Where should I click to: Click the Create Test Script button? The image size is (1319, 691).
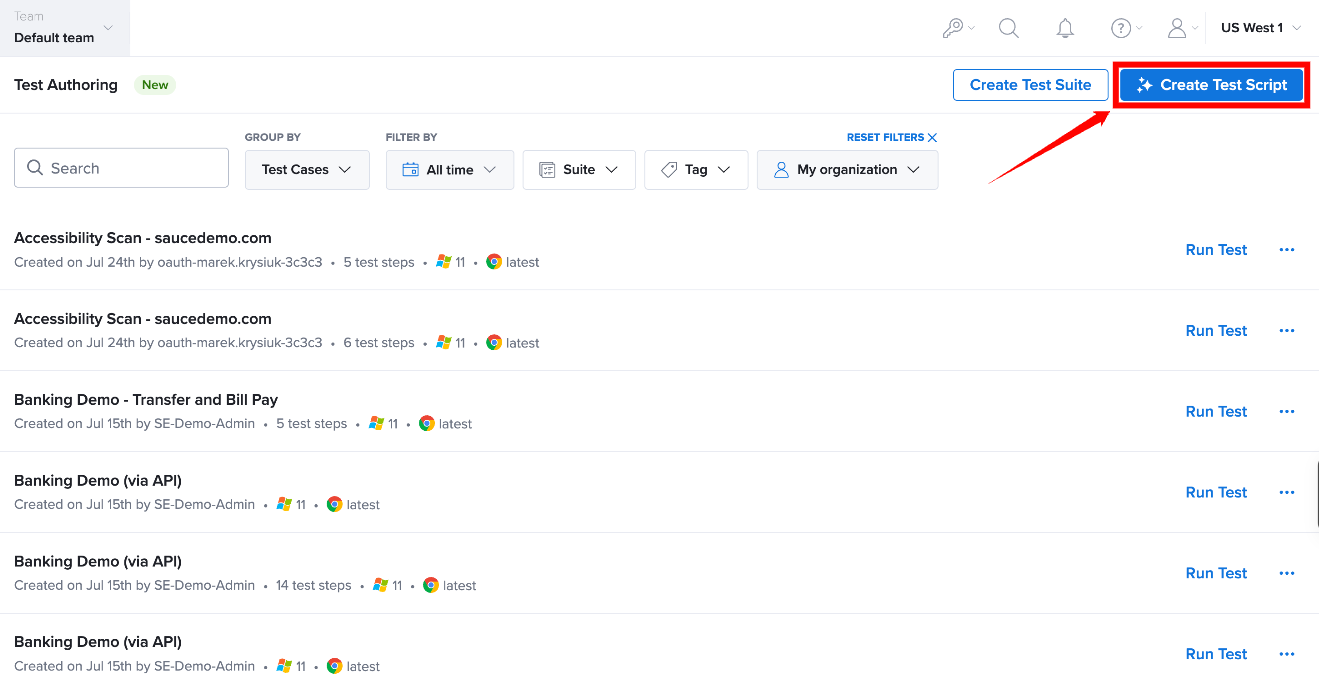coord(1211,85)
